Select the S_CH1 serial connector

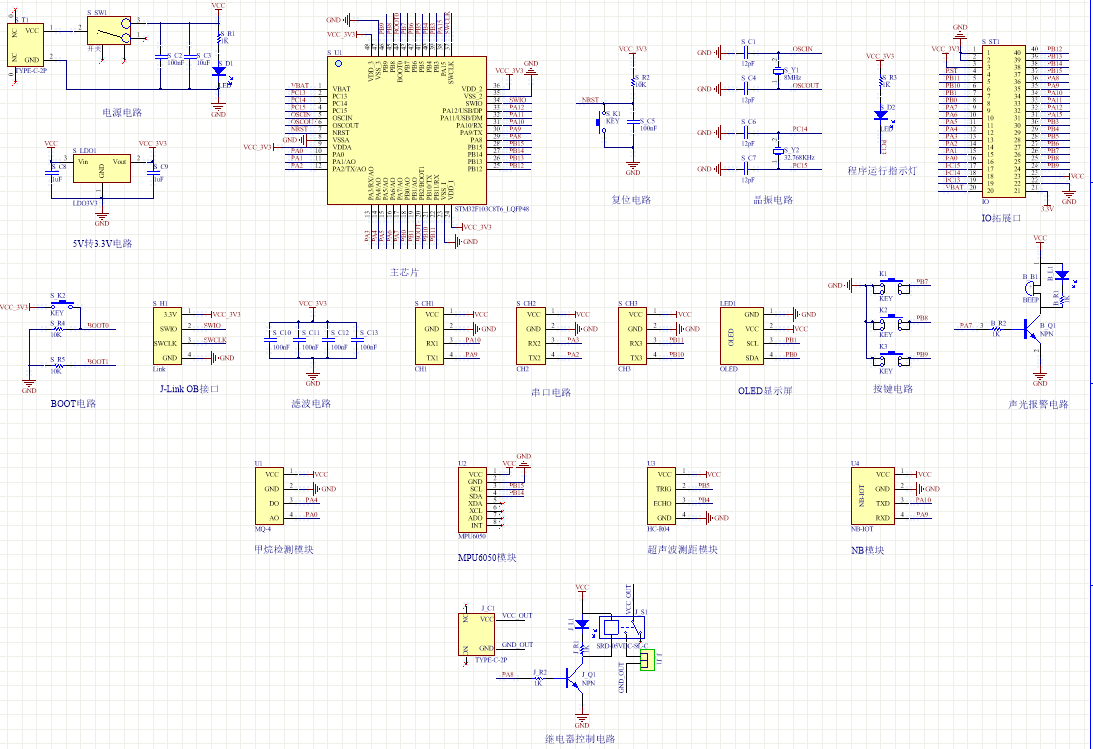(429, 336)
